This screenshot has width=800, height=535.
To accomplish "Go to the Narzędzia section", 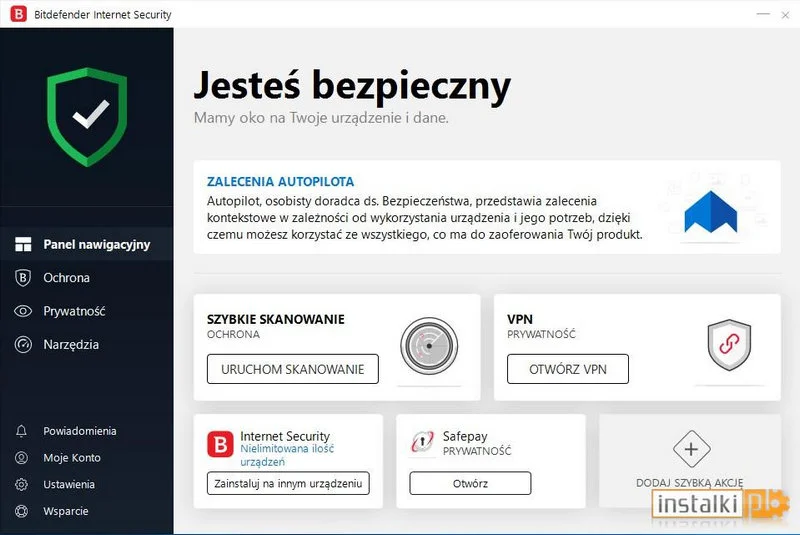I will click(x=70, y=345).
